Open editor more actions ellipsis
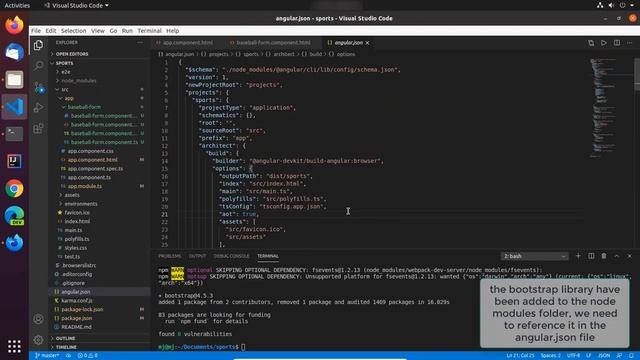The image size is (640, 360). [x=629, y=43]
